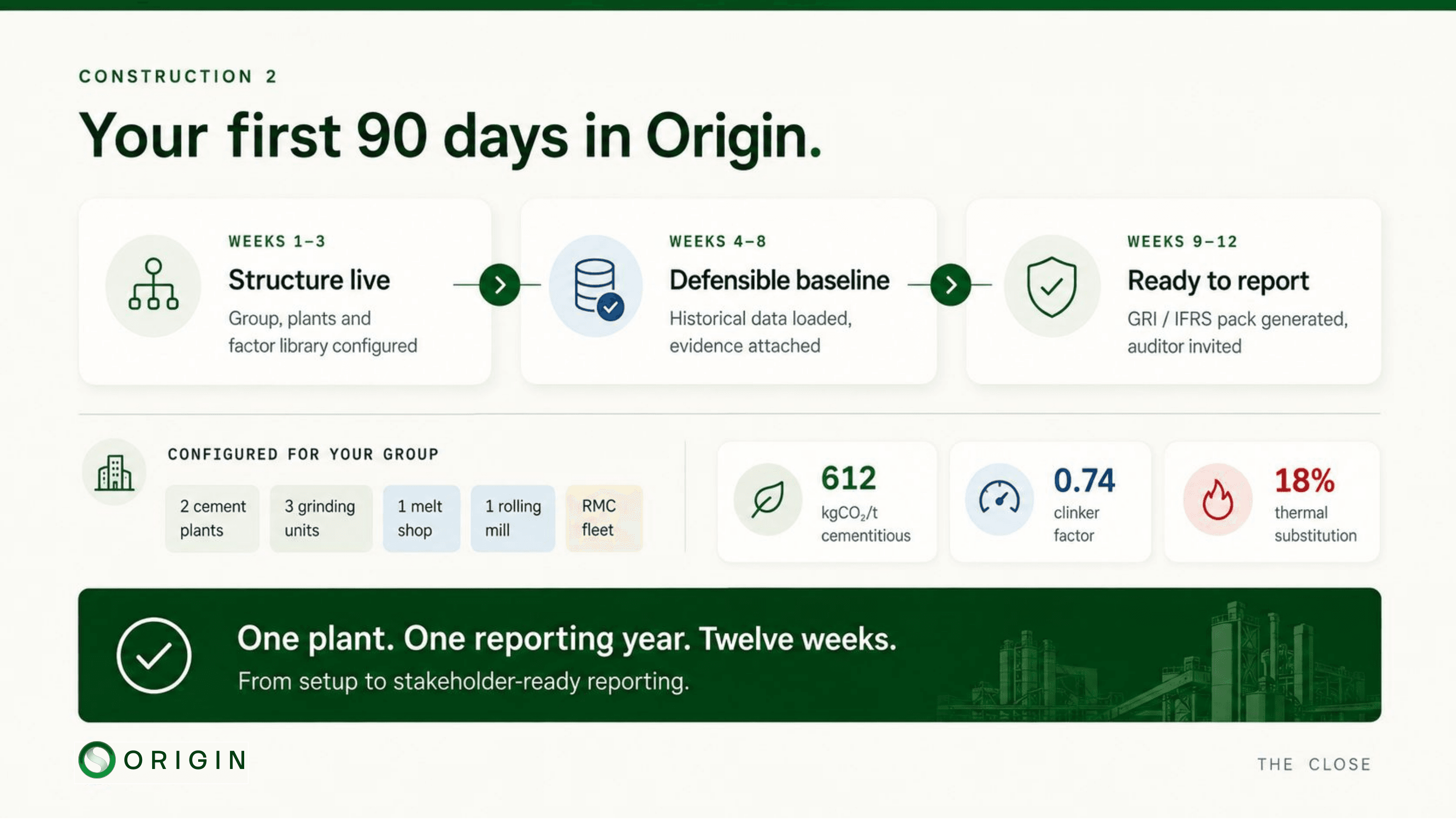The image size is (1456, 819).
Task: Click the arrow after Defensible baseline
Action: (950, 285)
